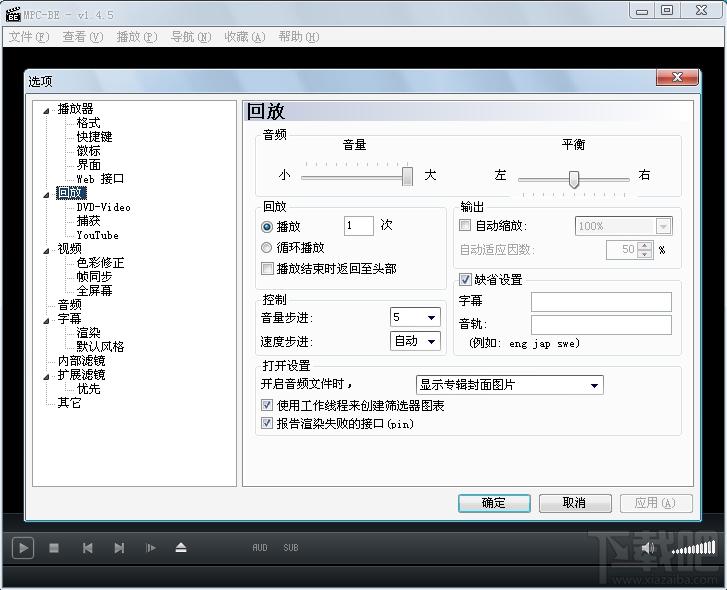Click the Previous track icon
The width and height of the screenshot is (727, 590).
click(x=87, y=547)
